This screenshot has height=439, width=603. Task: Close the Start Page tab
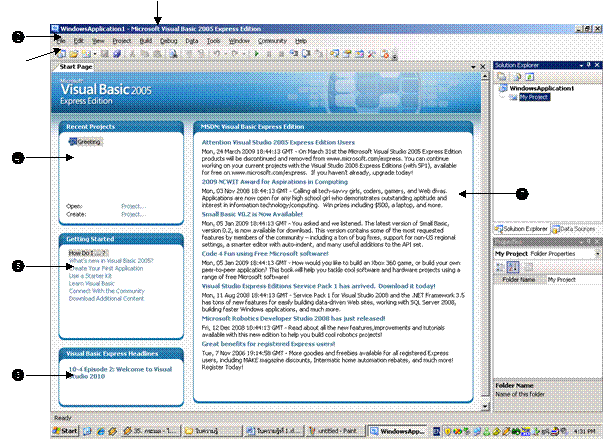tap(483, 67)
